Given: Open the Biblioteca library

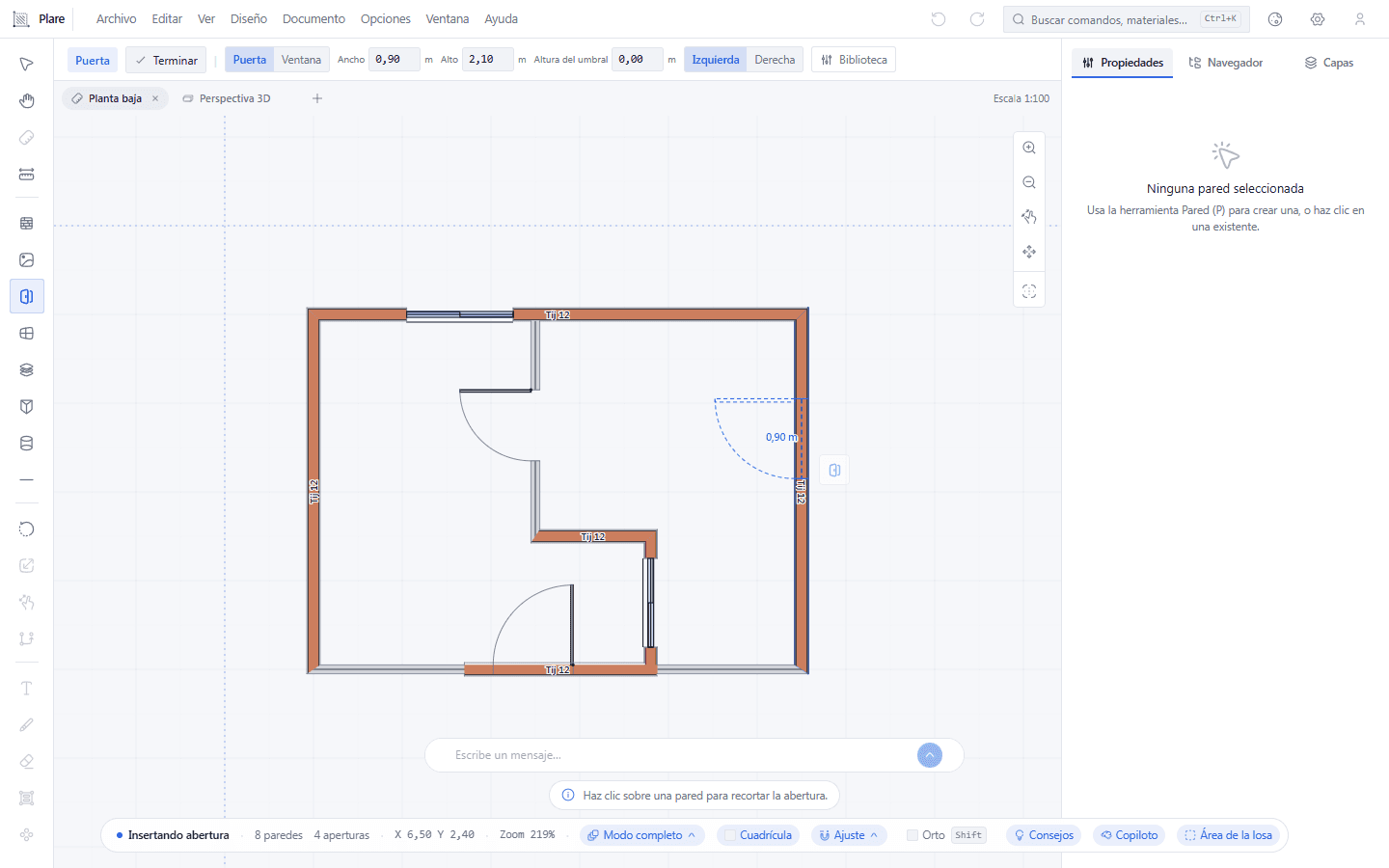Looking at the screenshot, I should click(854, 60).
